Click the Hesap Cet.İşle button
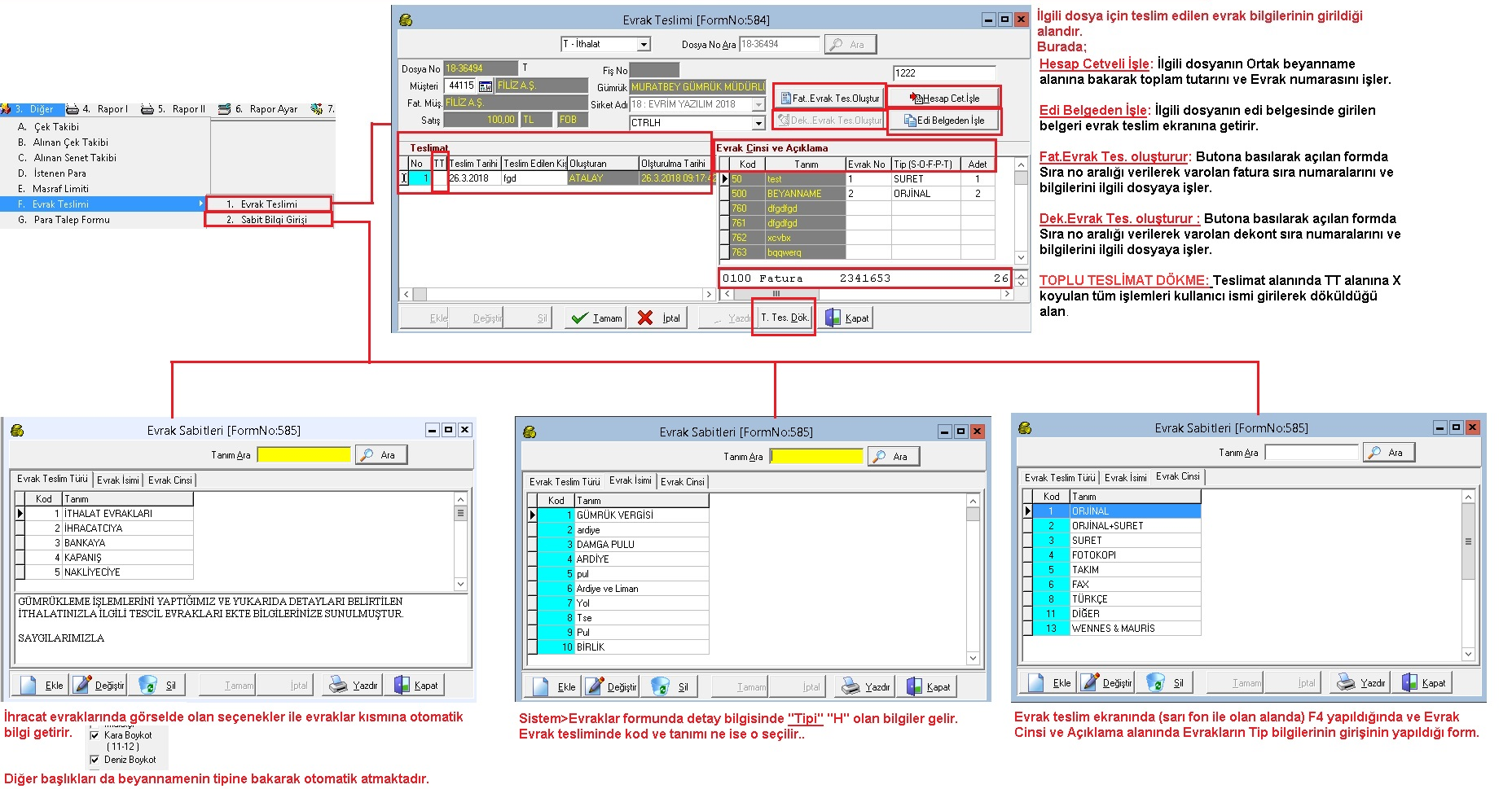The width and height of the screenshot is (1512, 789). pos(944,99)
